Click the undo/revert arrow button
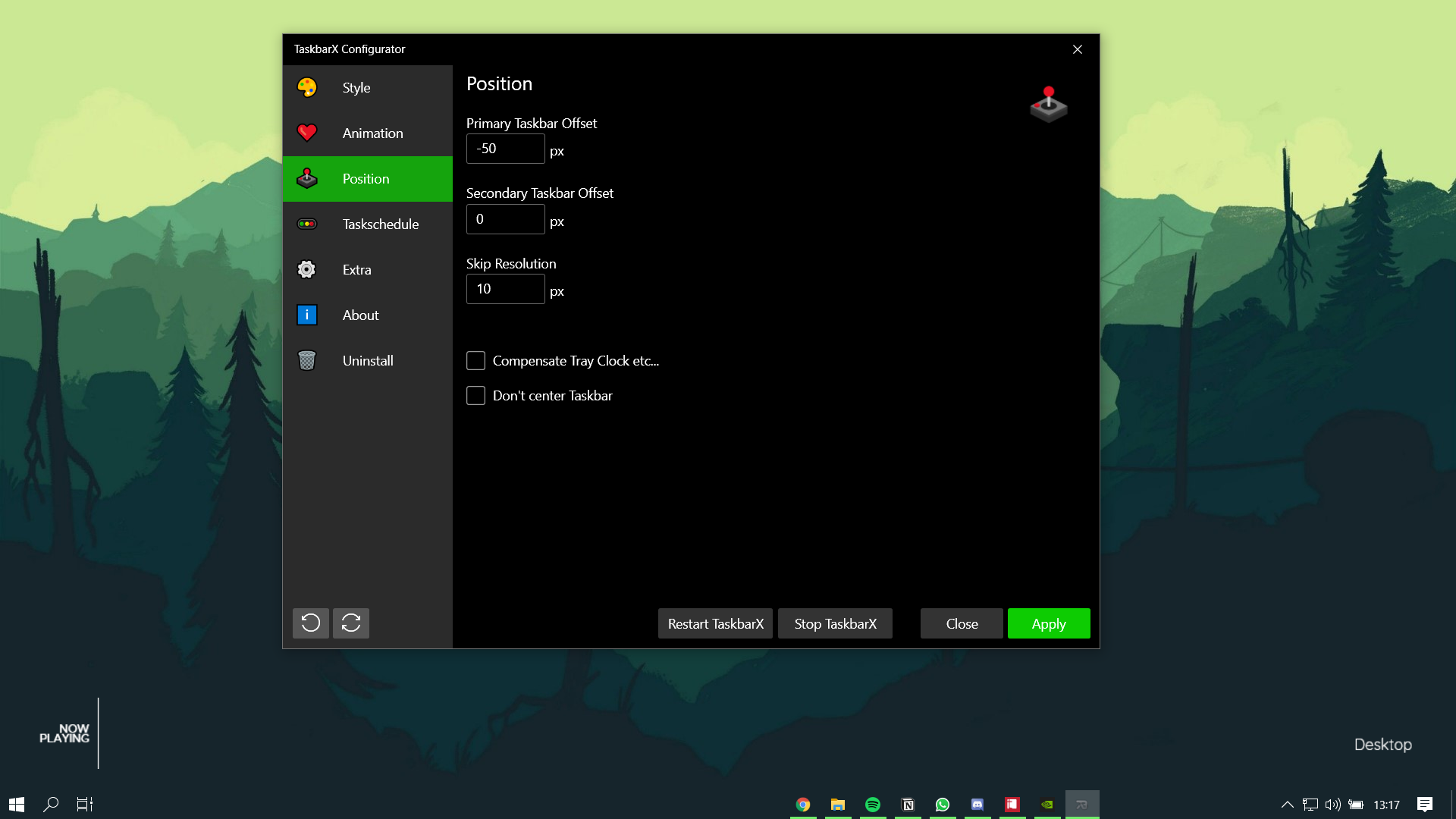Screen dimensions: 1456x819 tap(311, 623)
